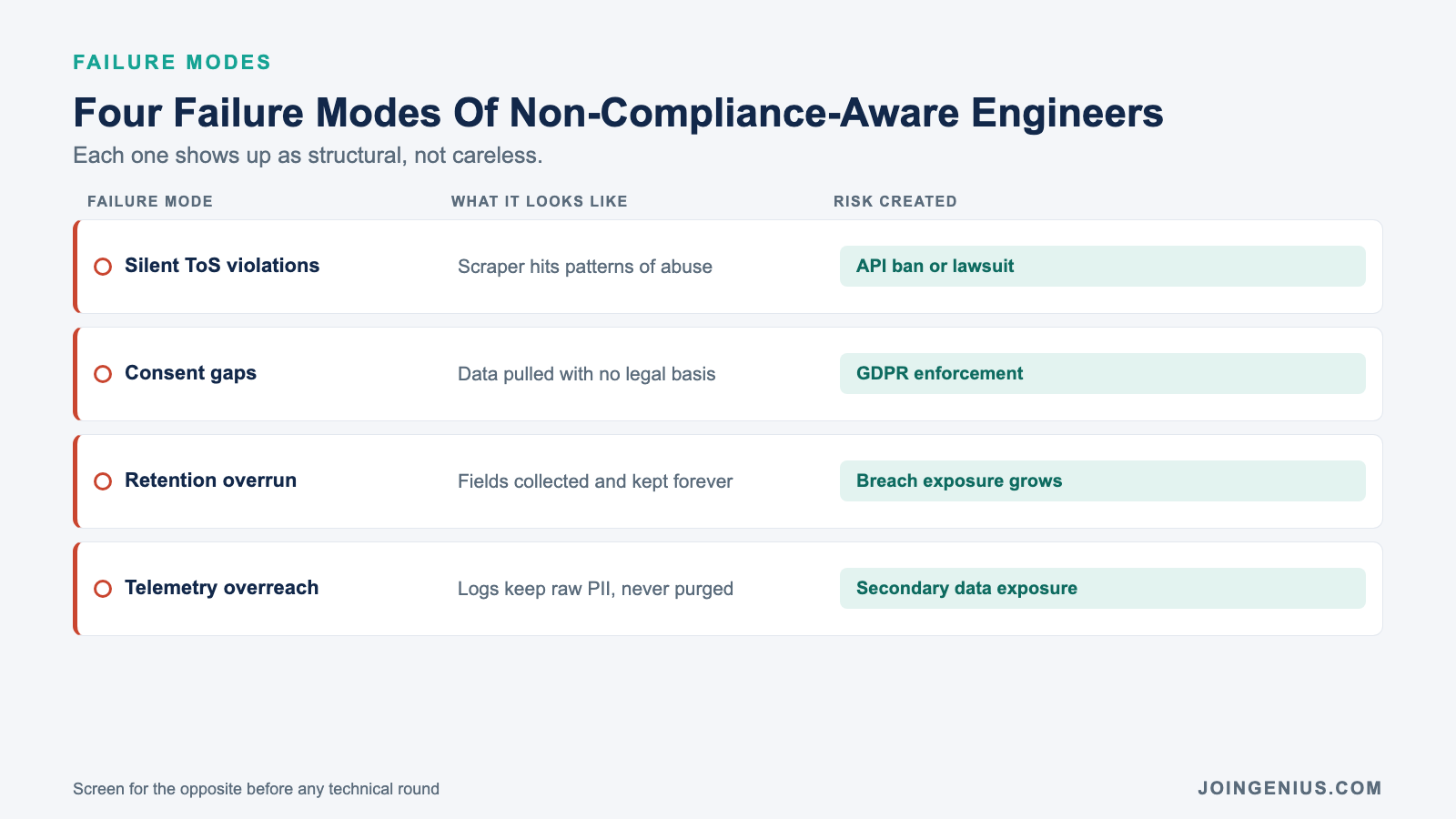Click 'Scraper hits patterns of abuse' text

tap(585, 267)
